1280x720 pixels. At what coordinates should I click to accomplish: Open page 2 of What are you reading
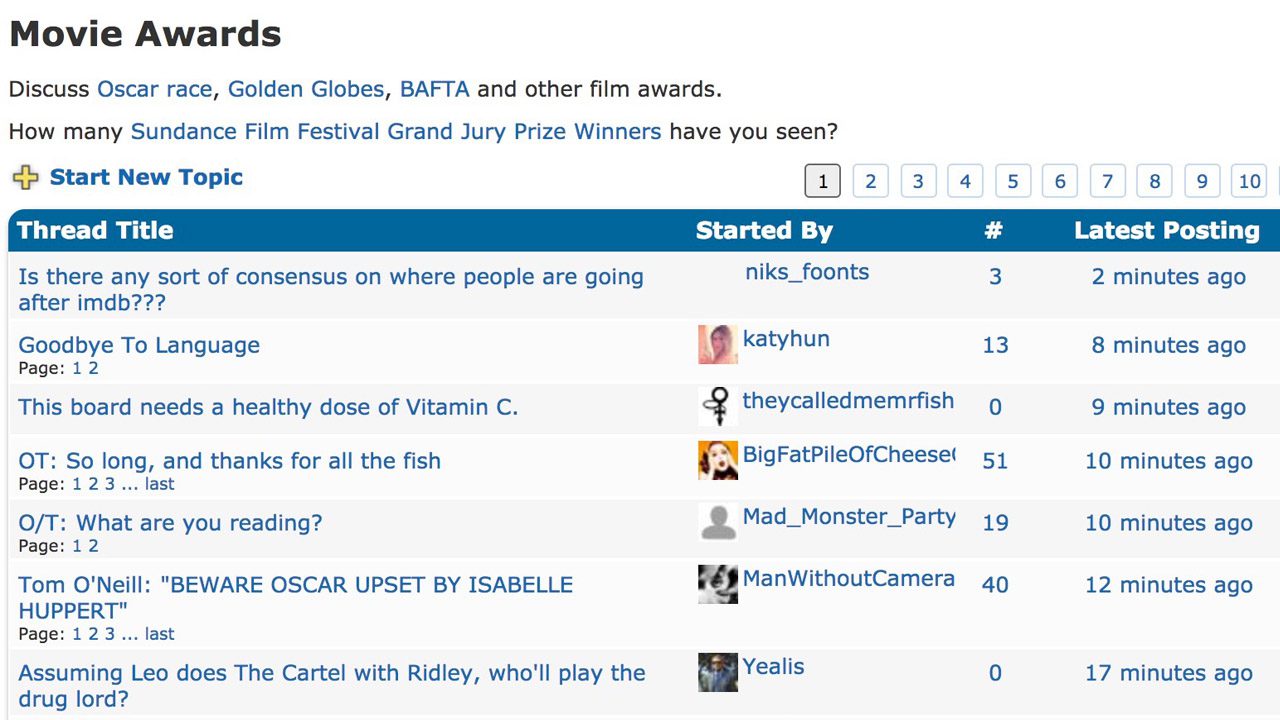coord(93,546)
